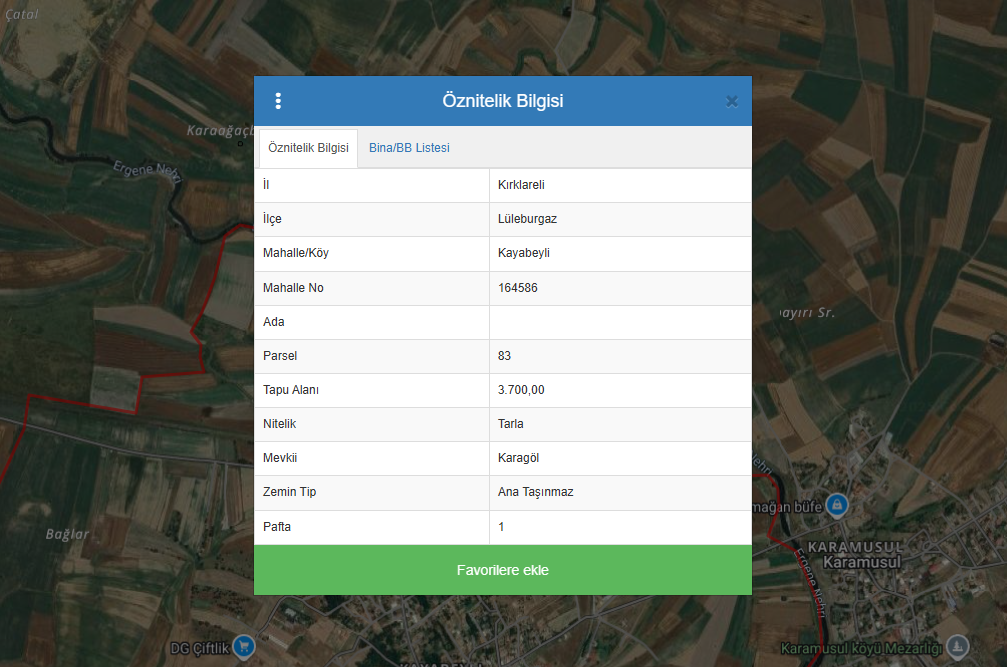Click the Karamusul village label on map
1007x667 pixels.
861,562
